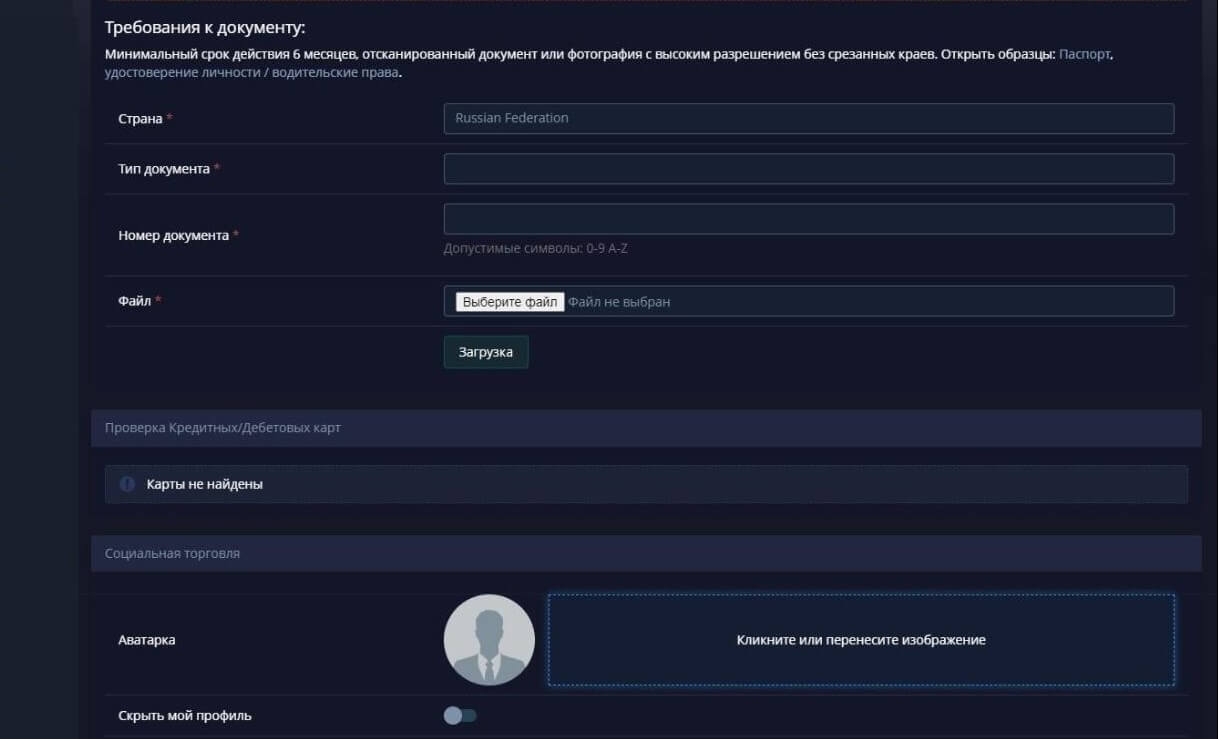Open the Страна field showing Russian Federation
Image resolution: width=1218 pixels, height=739 pixels.
[x=808, y=118]
